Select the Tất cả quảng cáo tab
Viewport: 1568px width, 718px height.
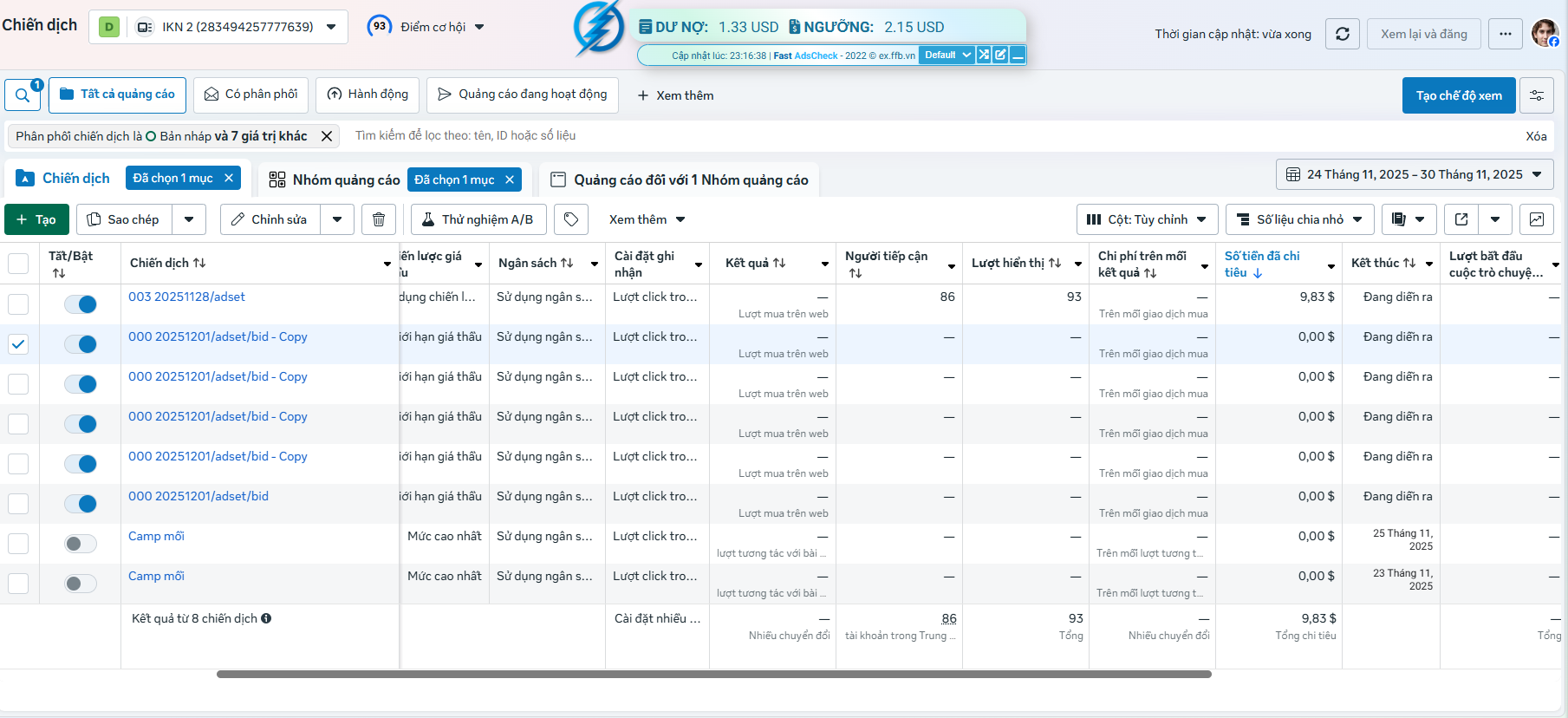pos(118,95)
